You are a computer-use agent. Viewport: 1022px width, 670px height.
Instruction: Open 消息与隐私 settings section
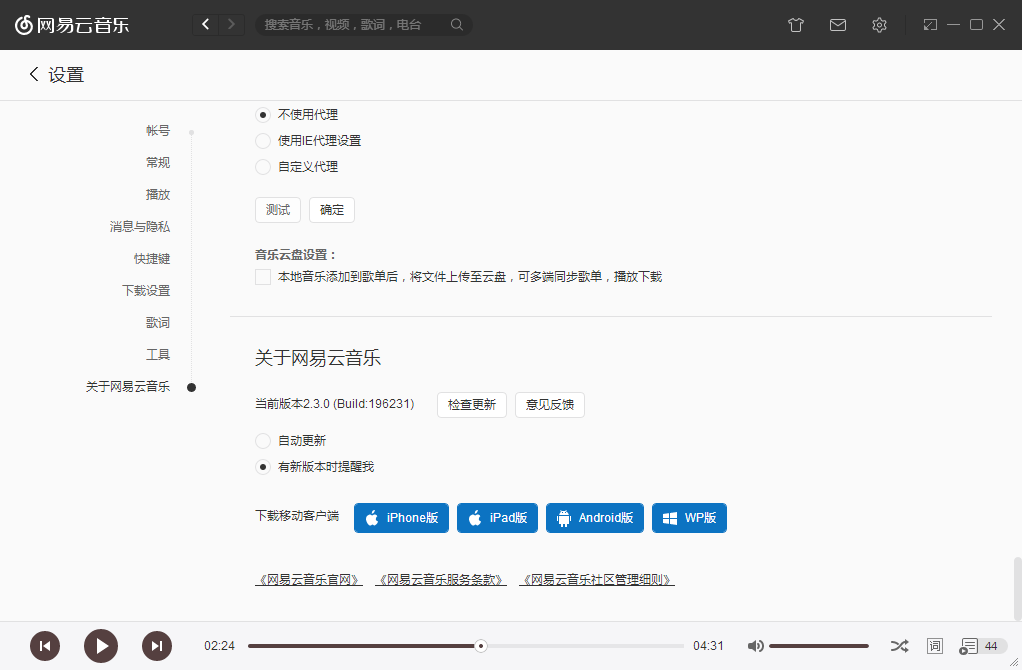139,226
